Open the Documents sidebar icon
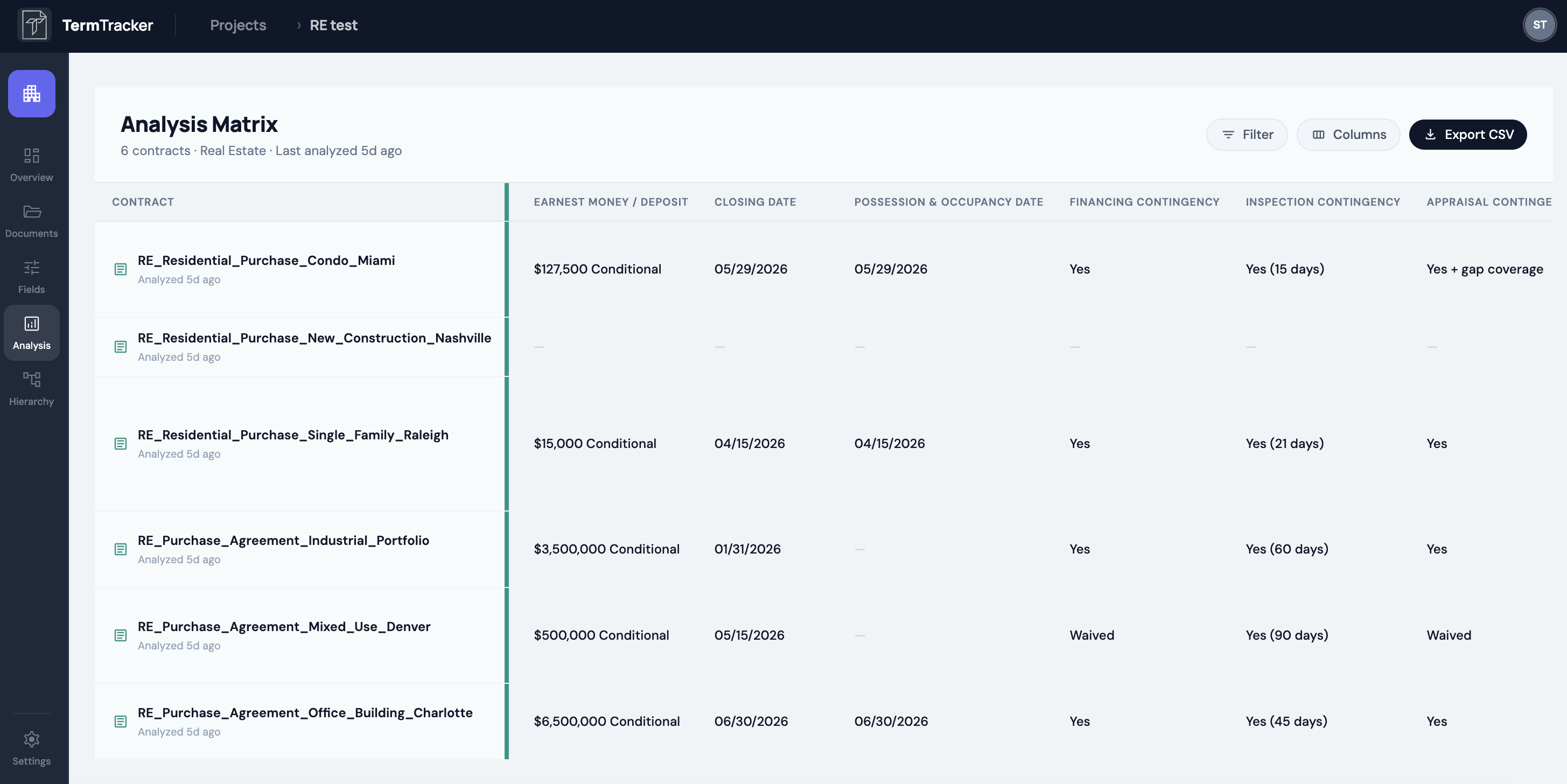 (x=31, y=212)
